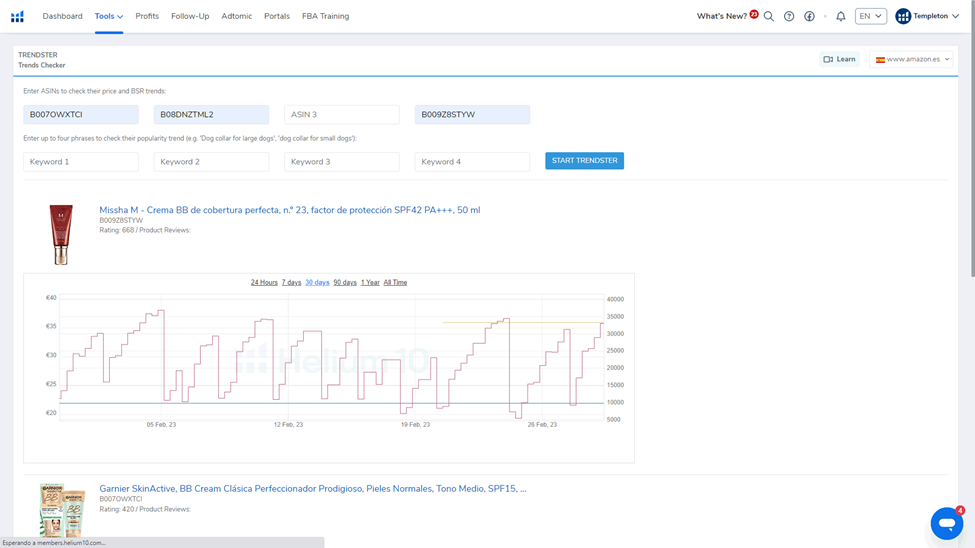This screenshot has width=975, height=548.
Task: Click the ASIN field containing B007OWXTCI
Action: point(81,114)
